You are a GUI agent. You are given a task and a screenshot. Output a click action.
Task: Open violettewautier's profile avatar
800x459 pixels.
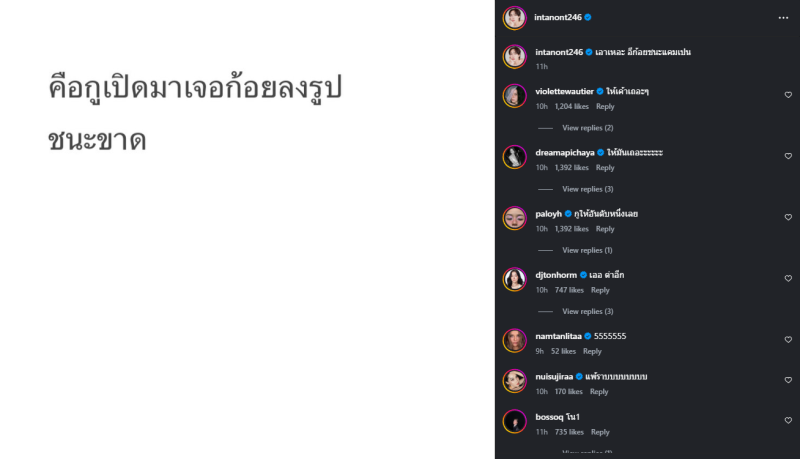[x=514, y=96]
